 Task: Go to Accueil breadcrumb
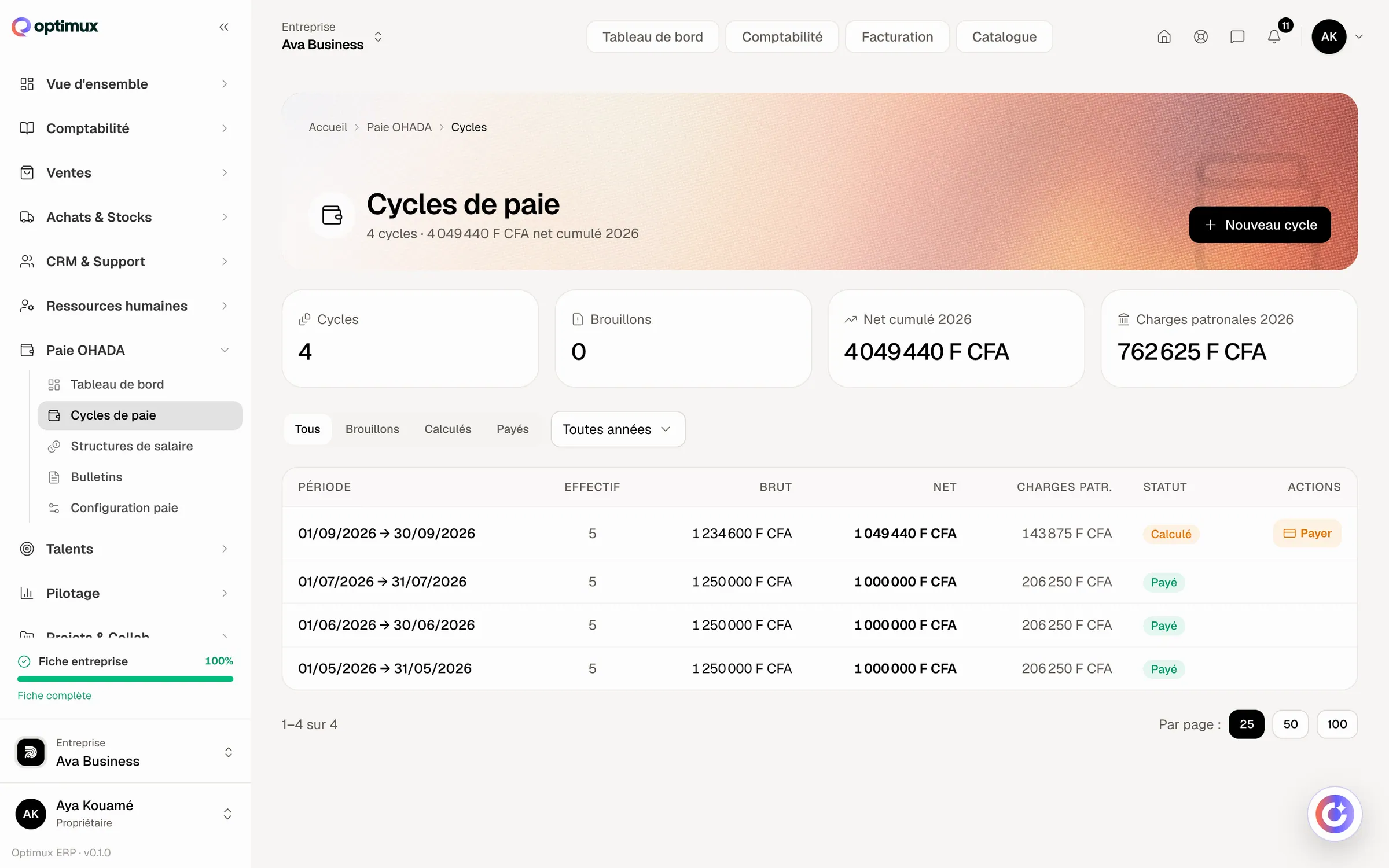(x=328, y=127)
